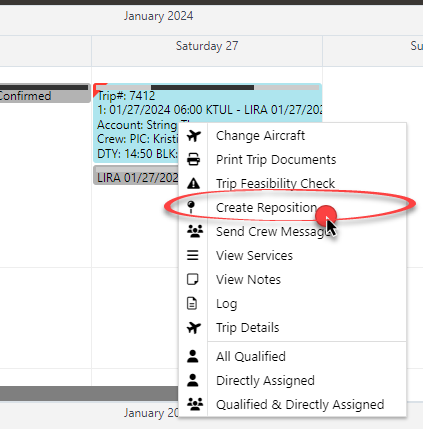Click the printer icon for Print Trip Documents
Image resolution: width=423 pixels, height=429 pixels.
[x=194, y=160]
